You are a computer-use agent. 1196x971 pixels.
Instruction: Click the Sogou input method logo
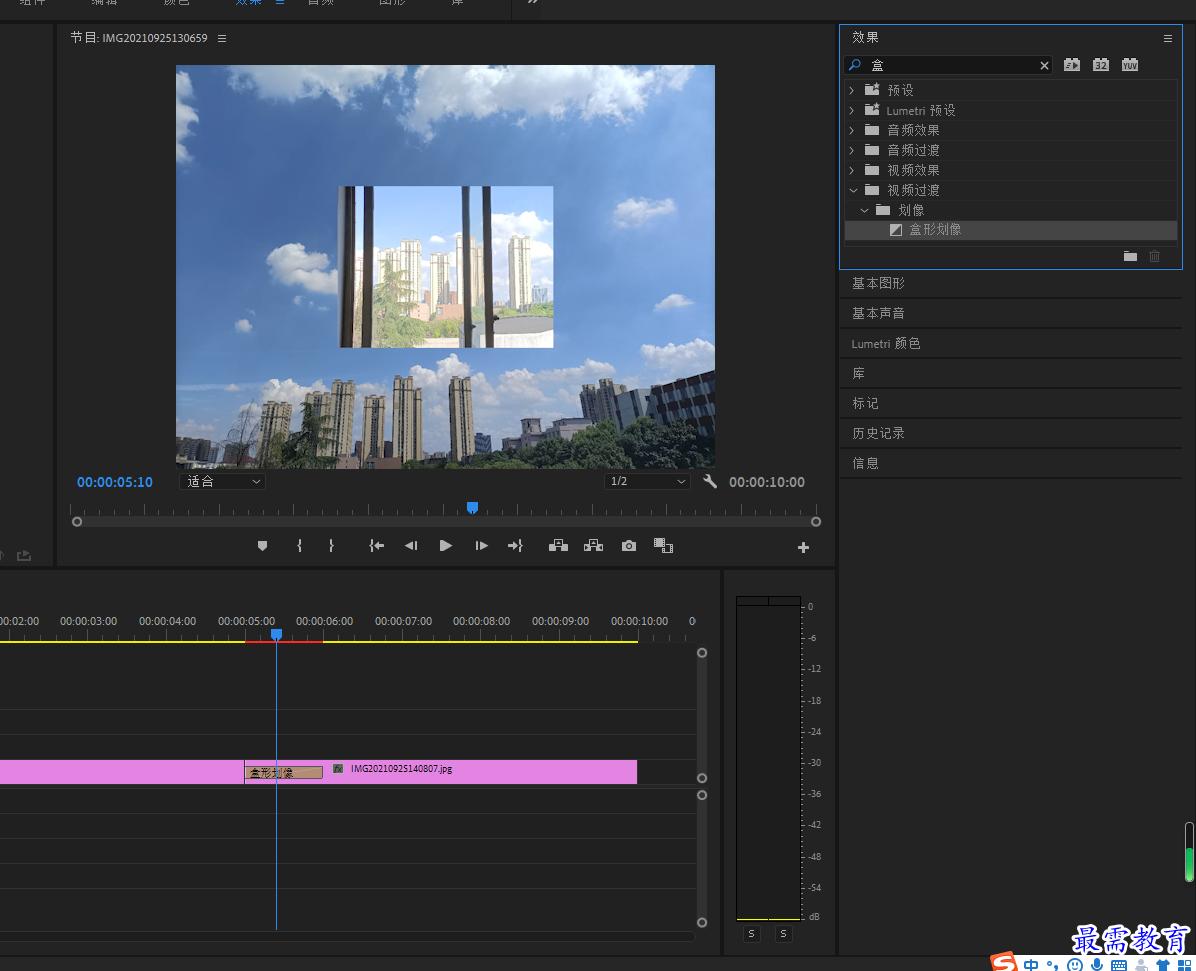[x=1004, y=962]
